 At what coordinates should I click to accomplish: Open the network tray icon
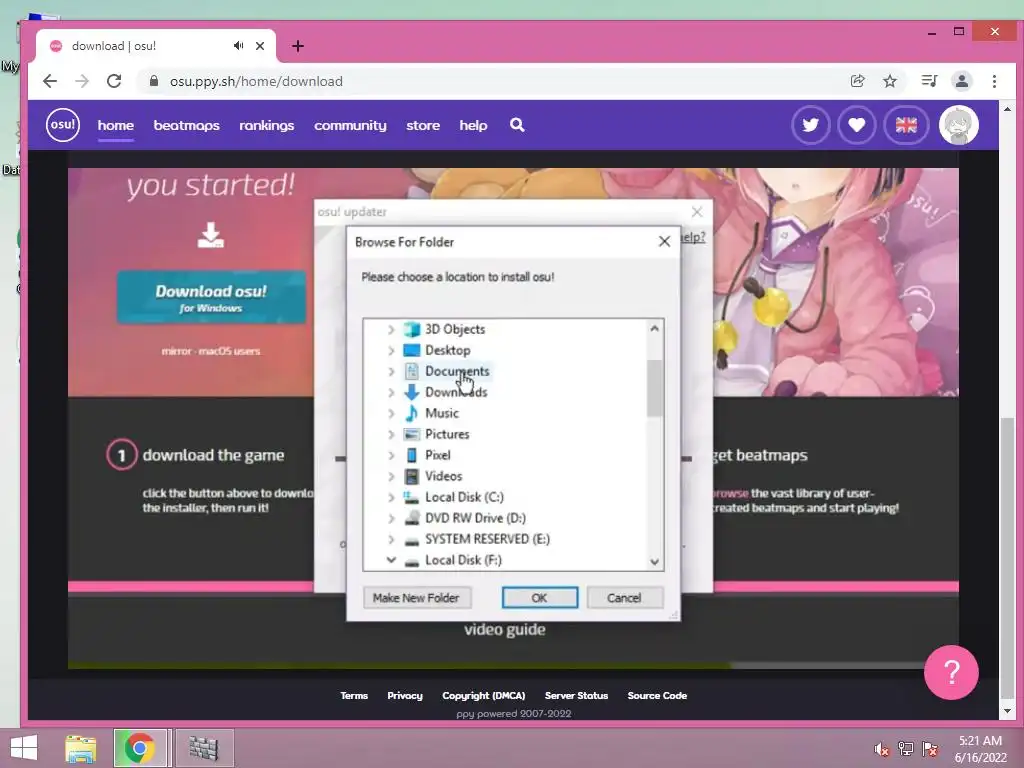coord(905,749)
